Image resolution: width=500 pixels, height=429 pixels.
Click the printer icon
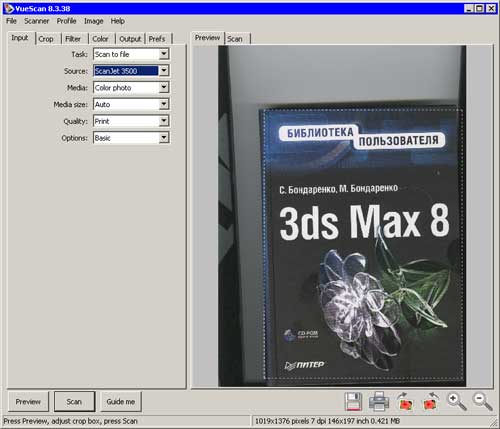click(x=379, y=401)
